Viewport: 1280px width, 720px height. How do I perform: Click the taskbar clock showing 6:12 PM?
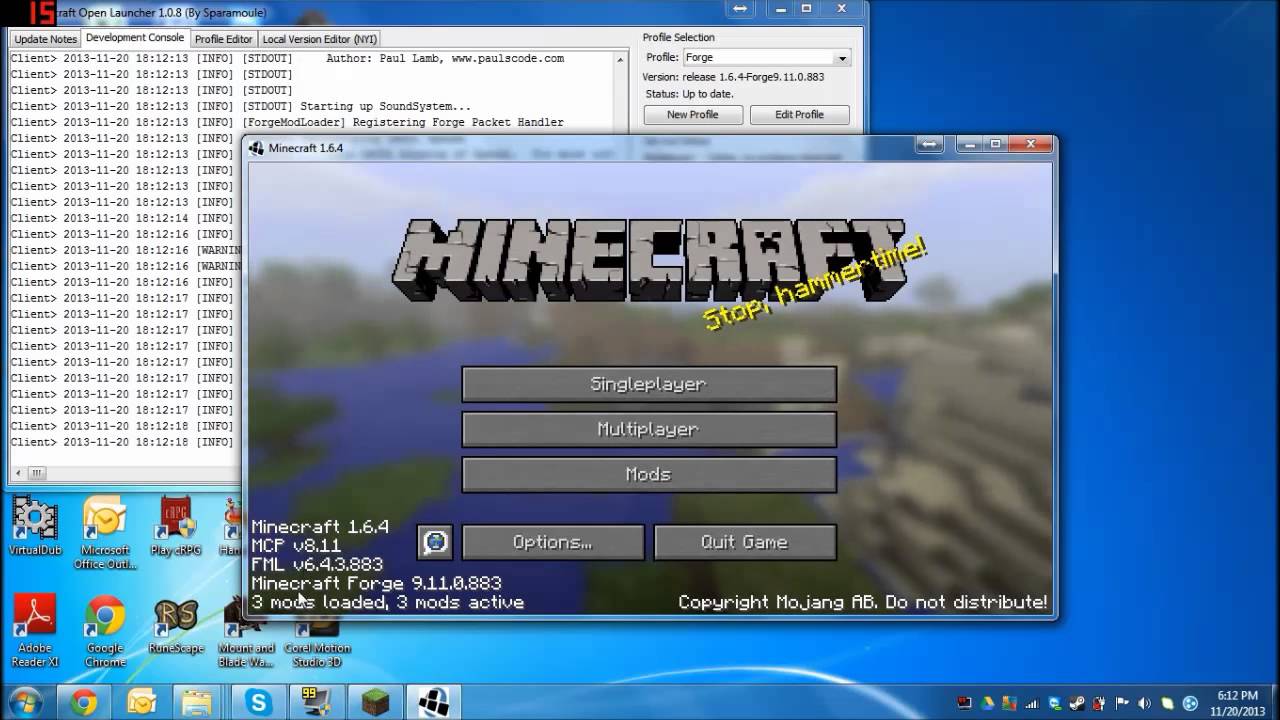pos(1237,703)
